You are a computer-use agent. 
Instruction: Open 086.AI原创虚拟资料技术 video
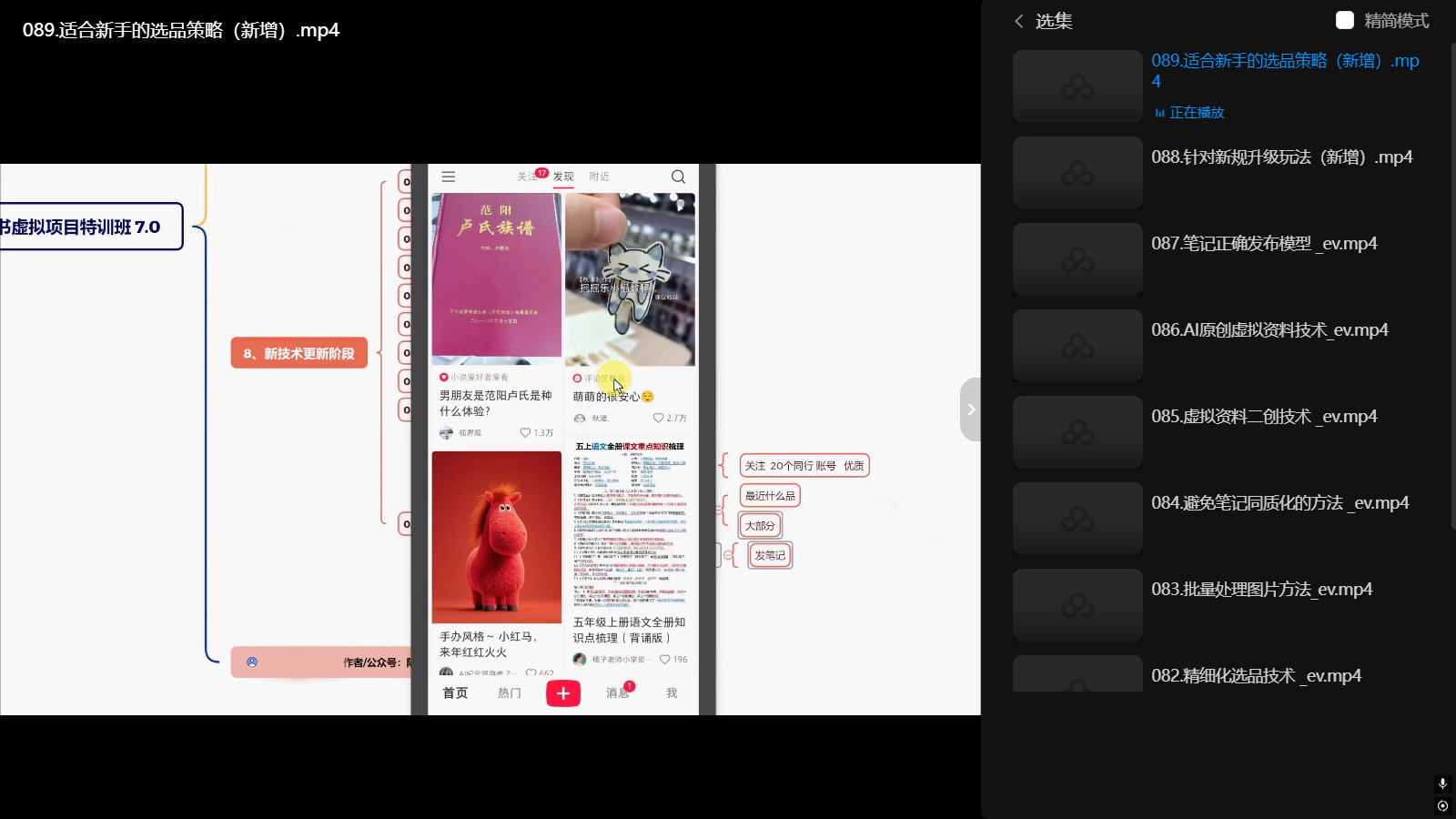(x=1269, y=330)
